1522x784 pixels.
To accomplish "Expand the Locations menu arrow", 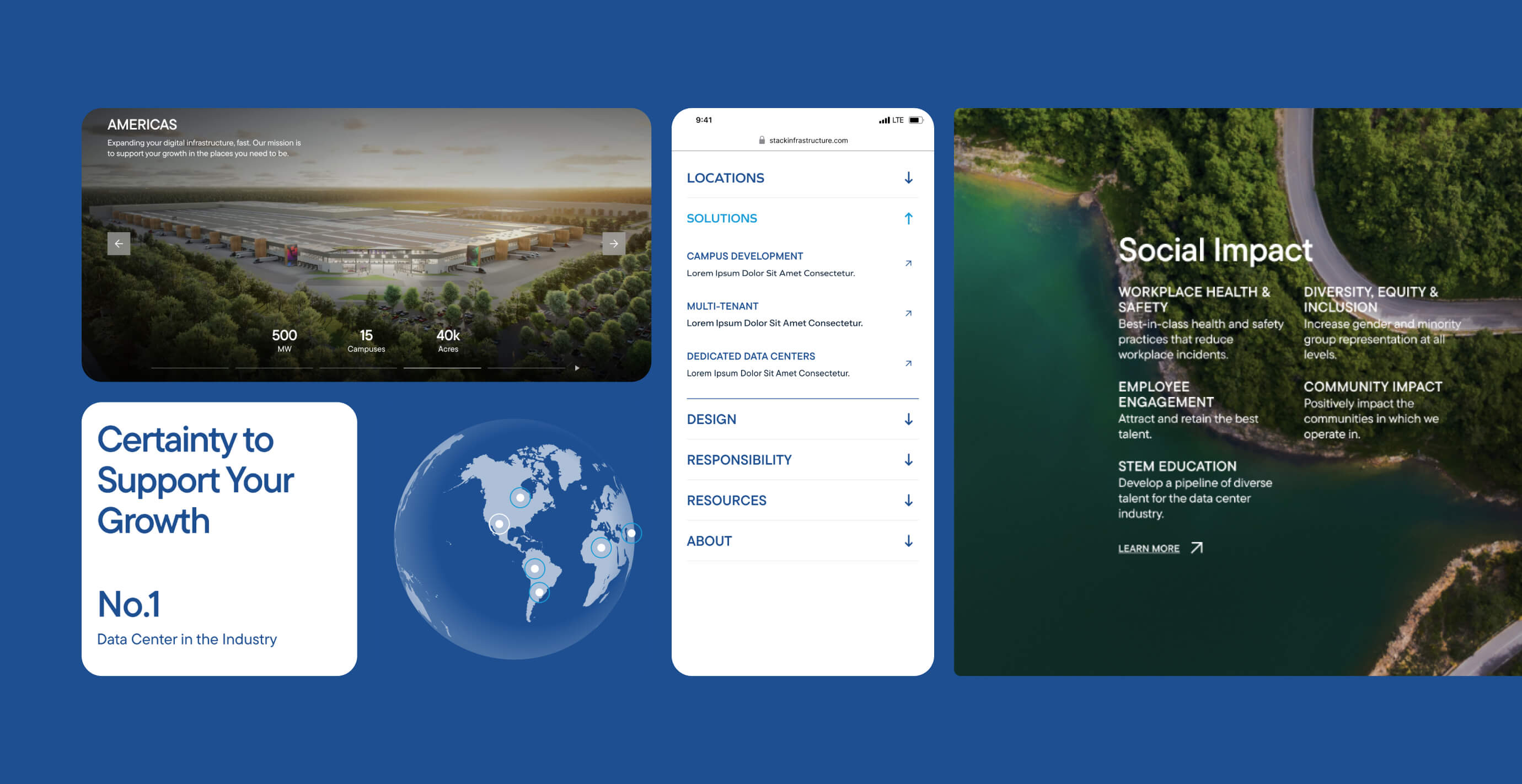I will 908,178.
